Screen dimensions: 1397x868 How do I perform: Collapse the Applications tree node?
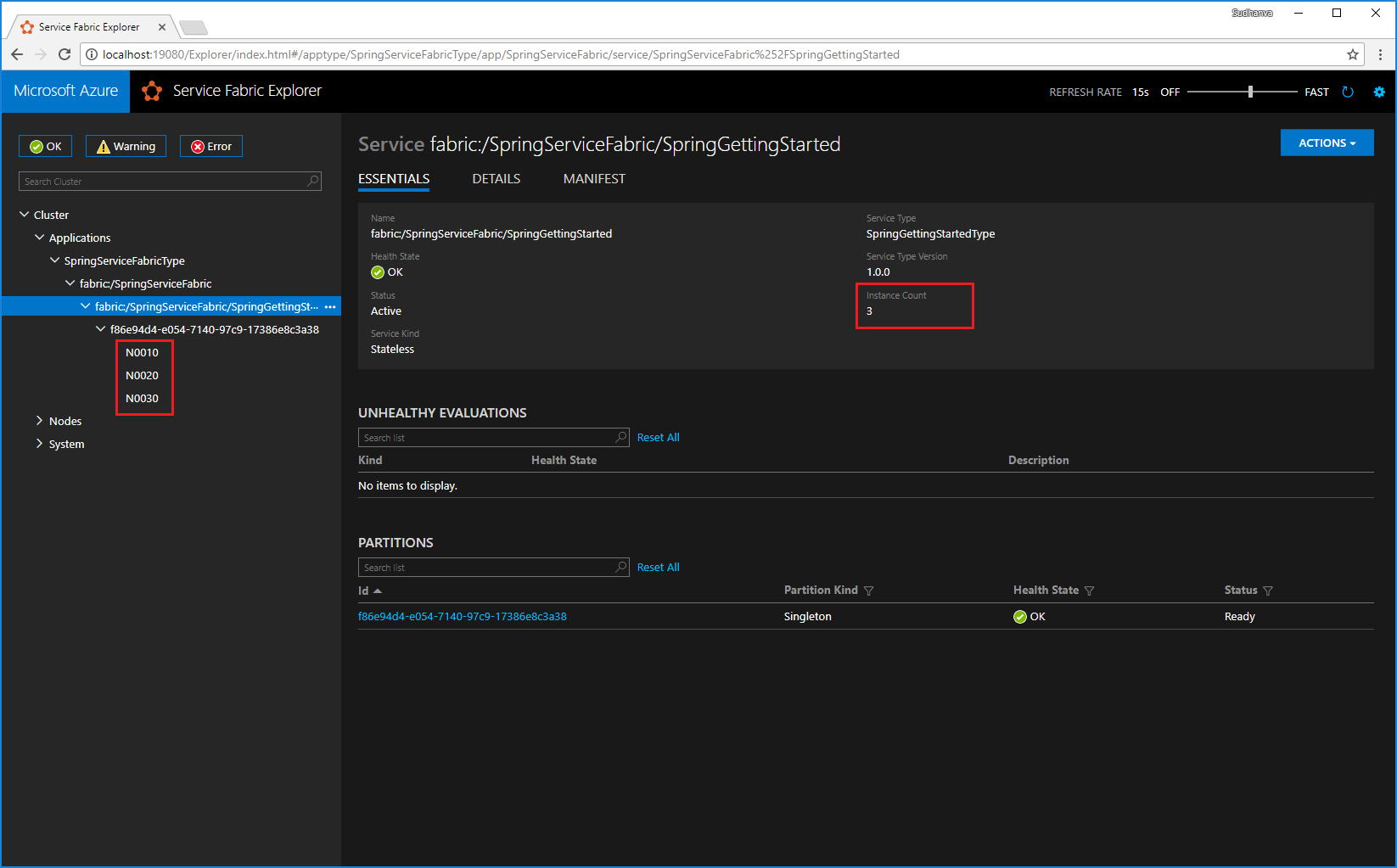[x=40, y=238]
